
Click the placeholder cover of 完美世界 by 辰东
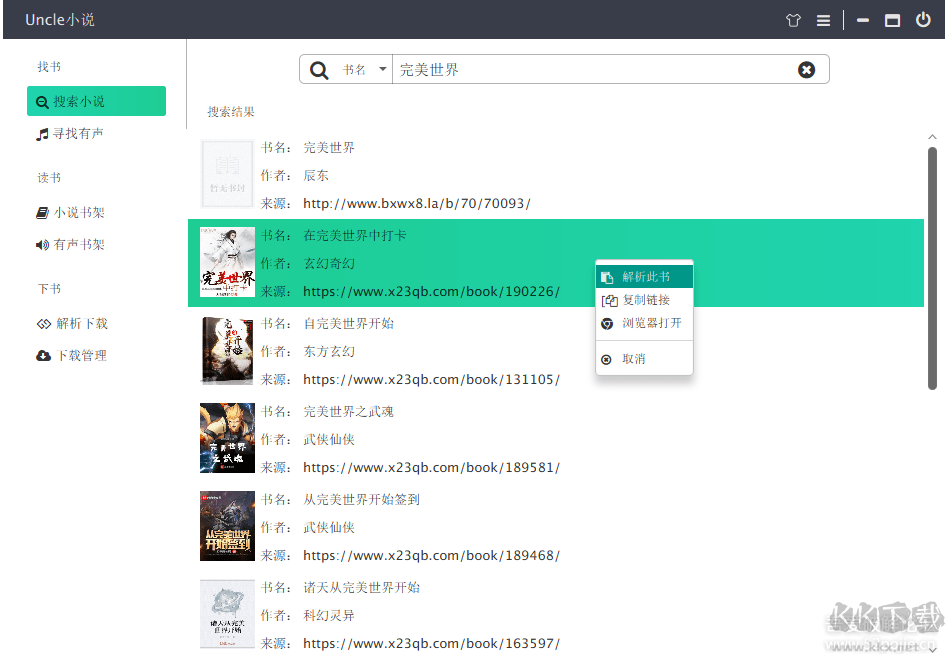227,174
